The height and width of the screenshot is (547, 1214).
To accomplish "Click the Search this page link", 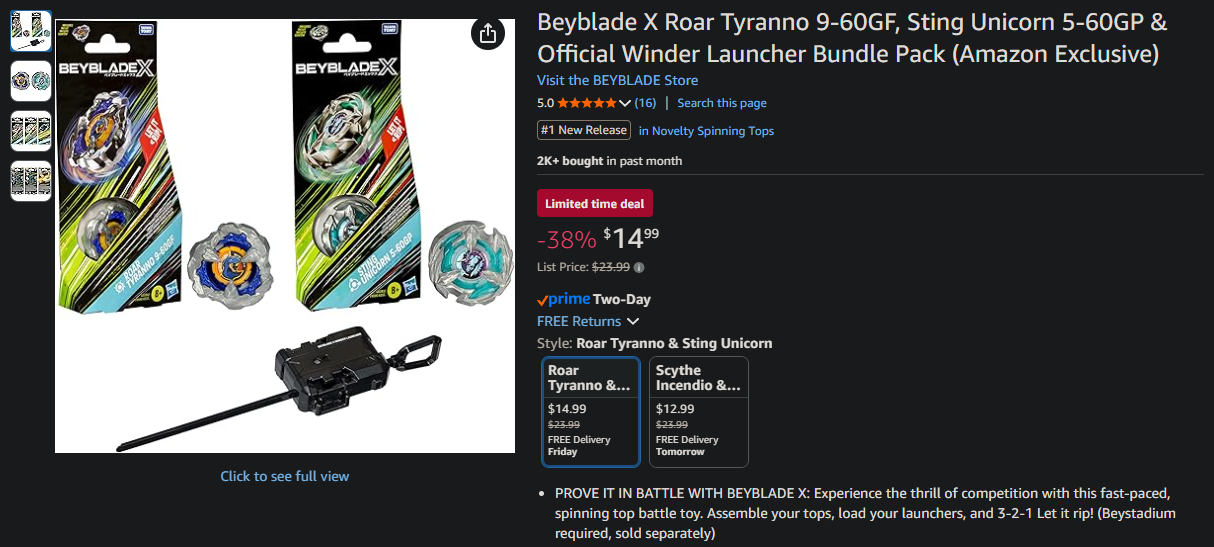I will pyautogui.click(x=721, y=103).
